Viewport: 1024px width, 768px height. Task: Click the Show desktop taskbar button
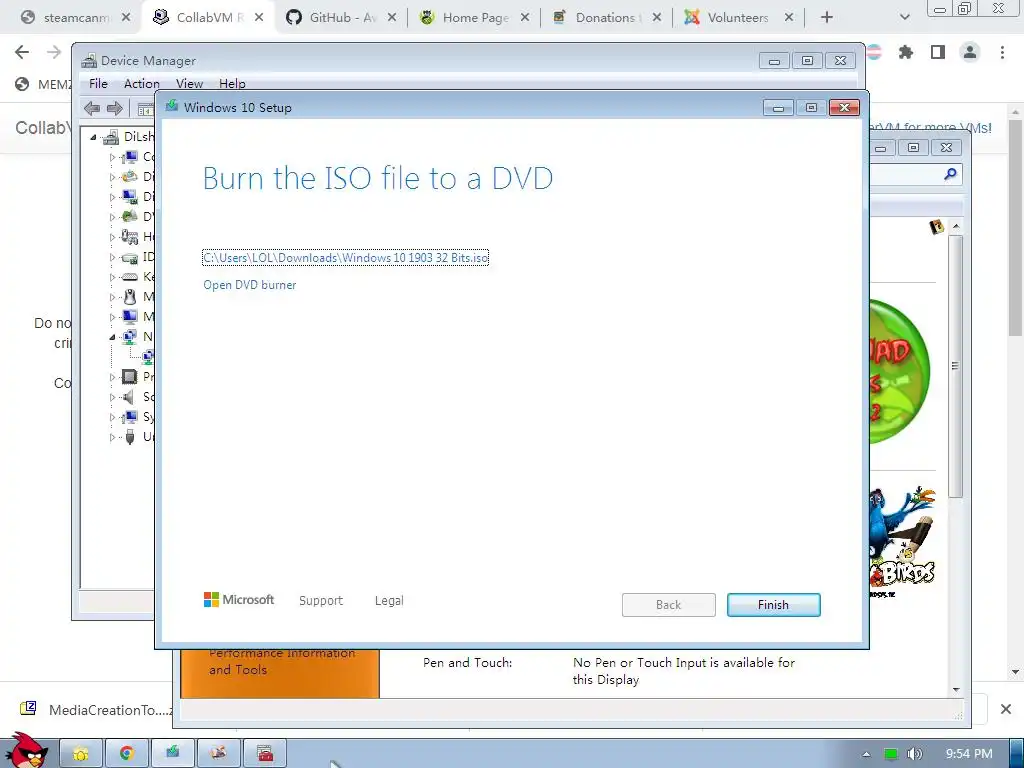tap(1016, 754)
